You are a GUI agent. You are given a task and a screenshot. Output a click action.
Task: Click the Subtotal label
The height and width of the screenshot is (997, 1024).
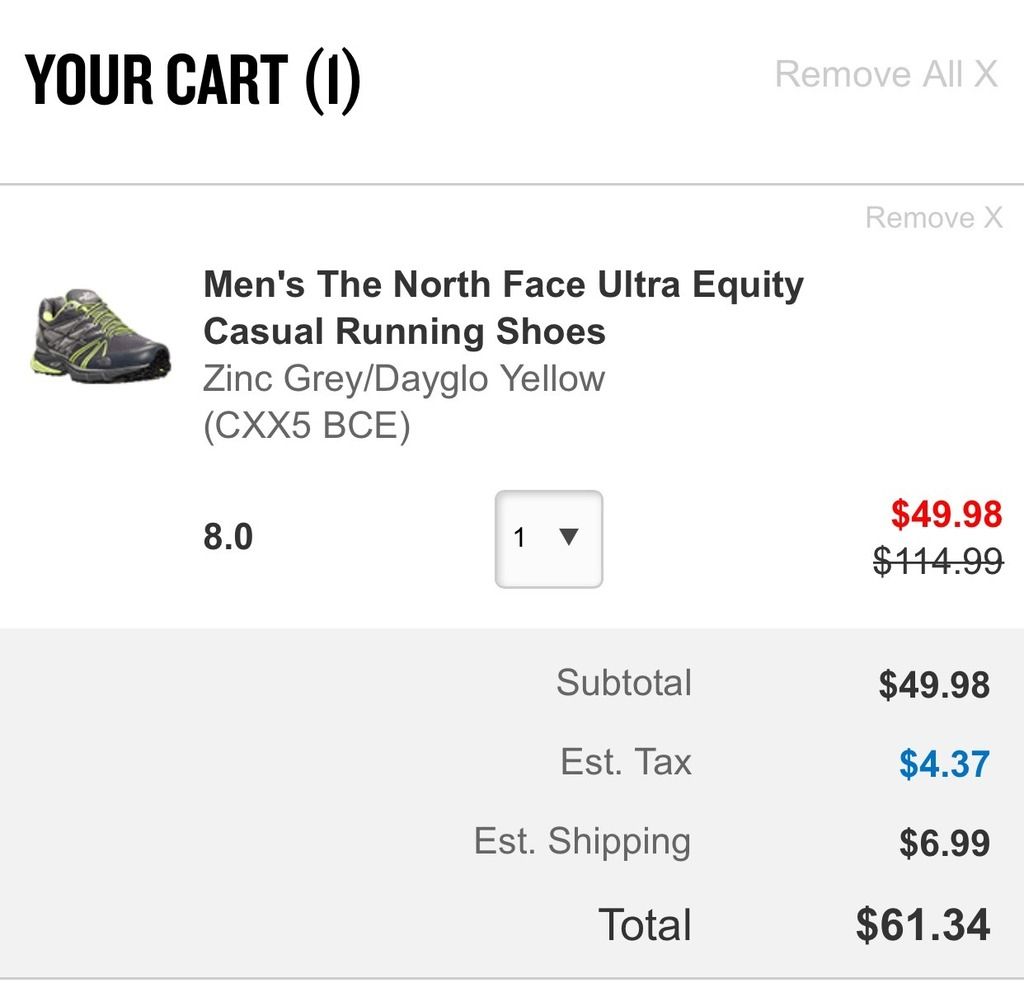tap(624, 683)
